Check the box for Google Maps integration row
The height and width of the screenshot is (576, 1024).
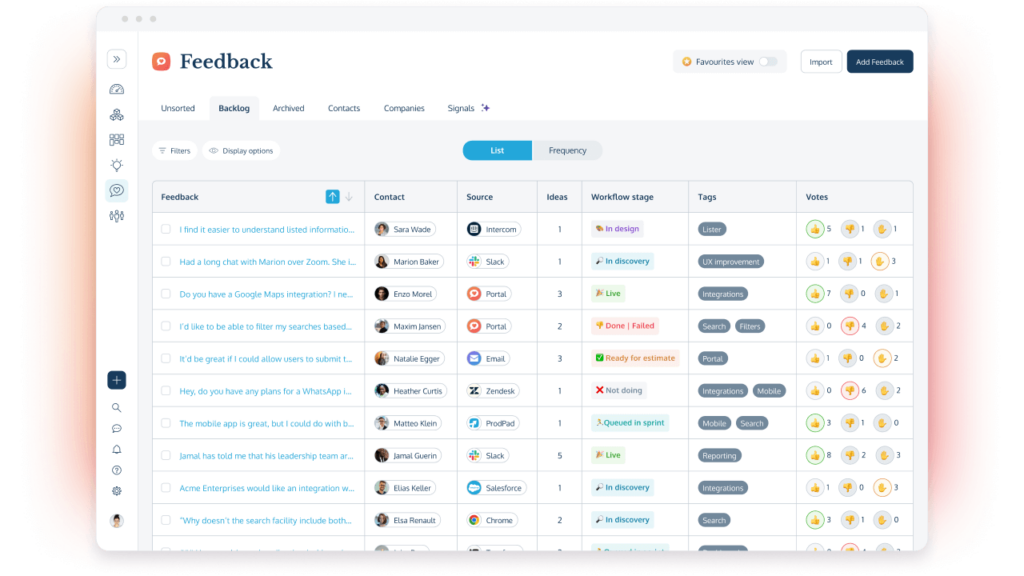[166, 294]
